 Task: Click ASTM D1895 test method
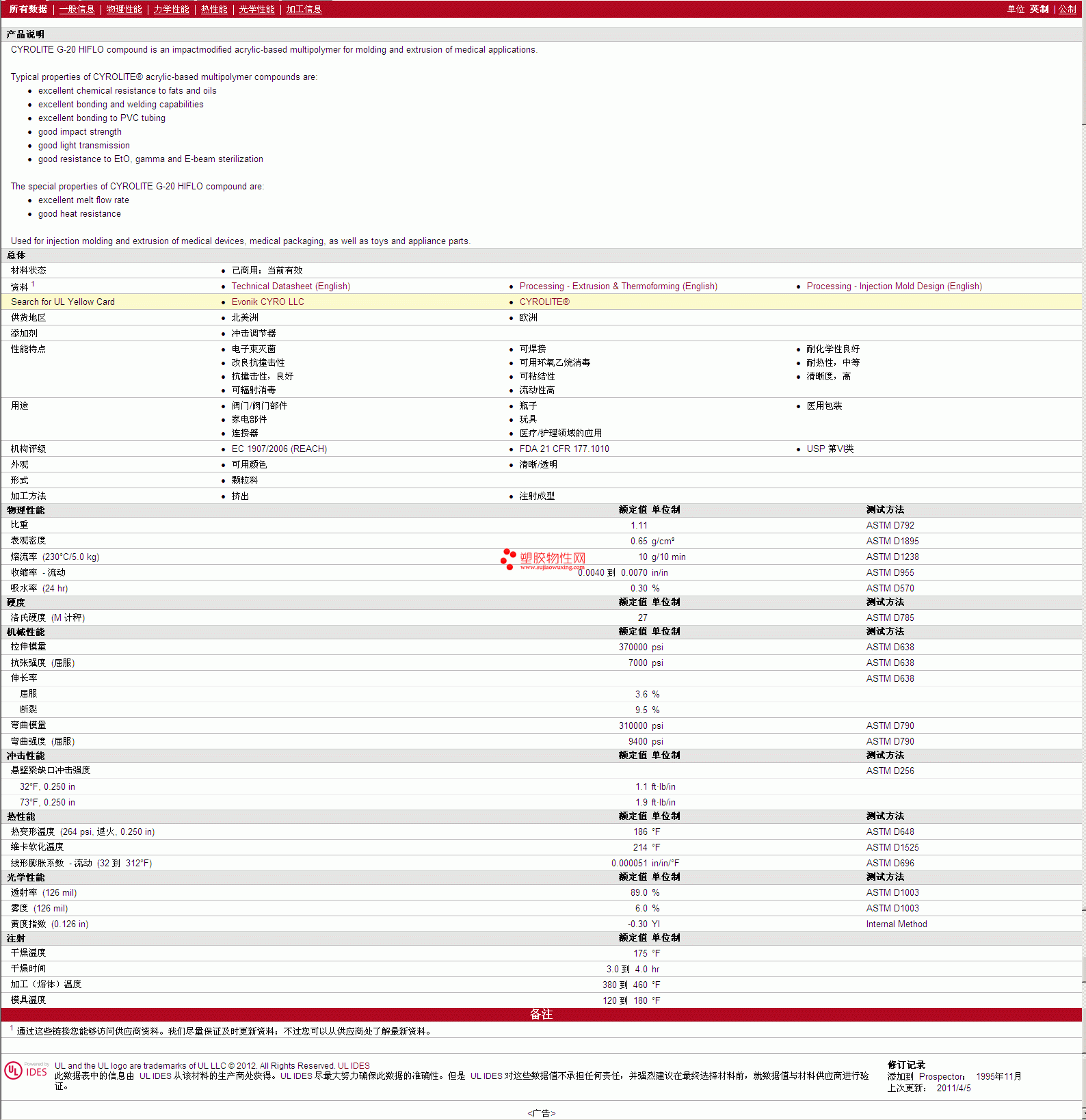(x=892, y=541)
